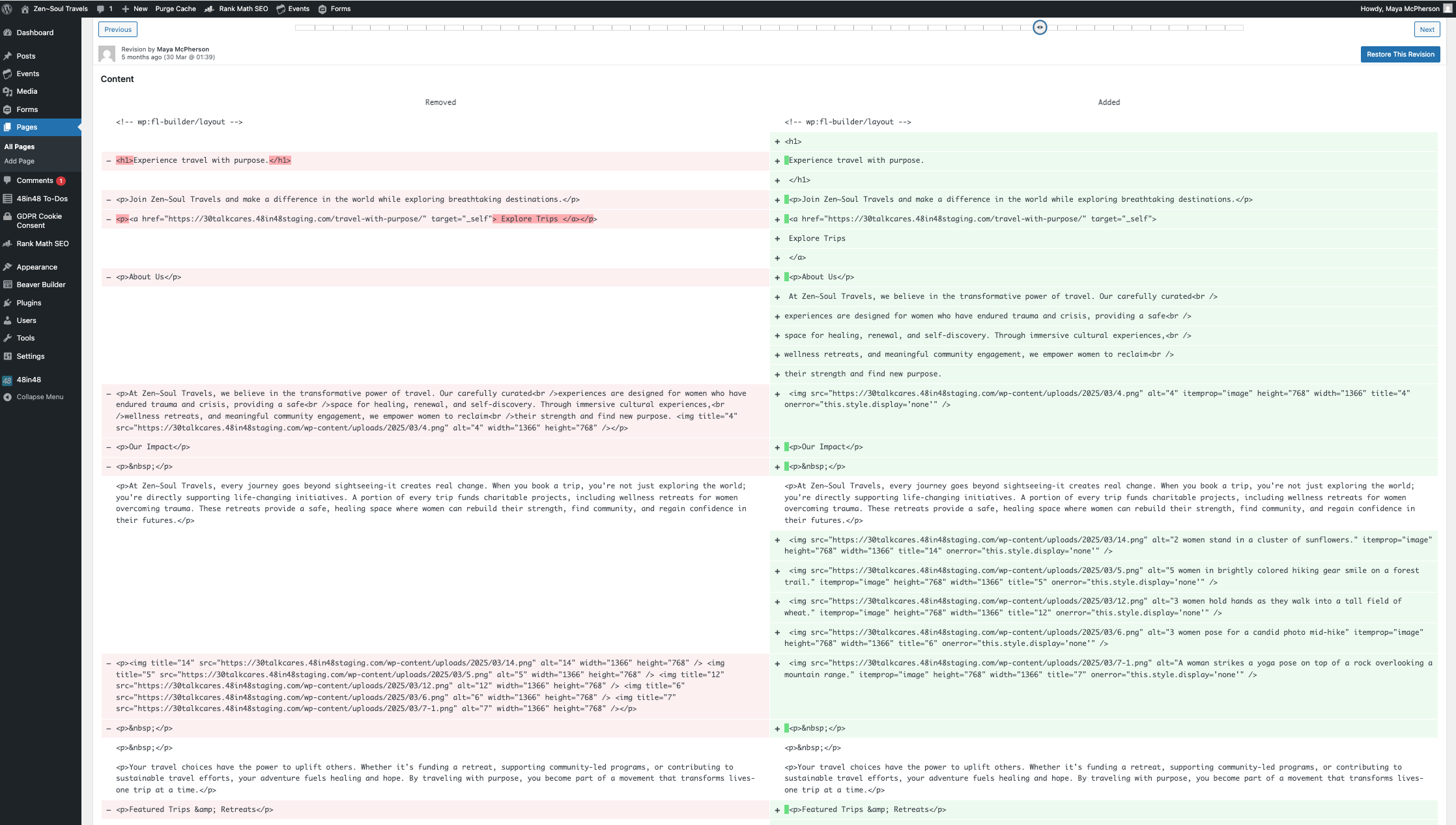
Task: Click the Dashboard sidebar icon
Action: (8, 33)
